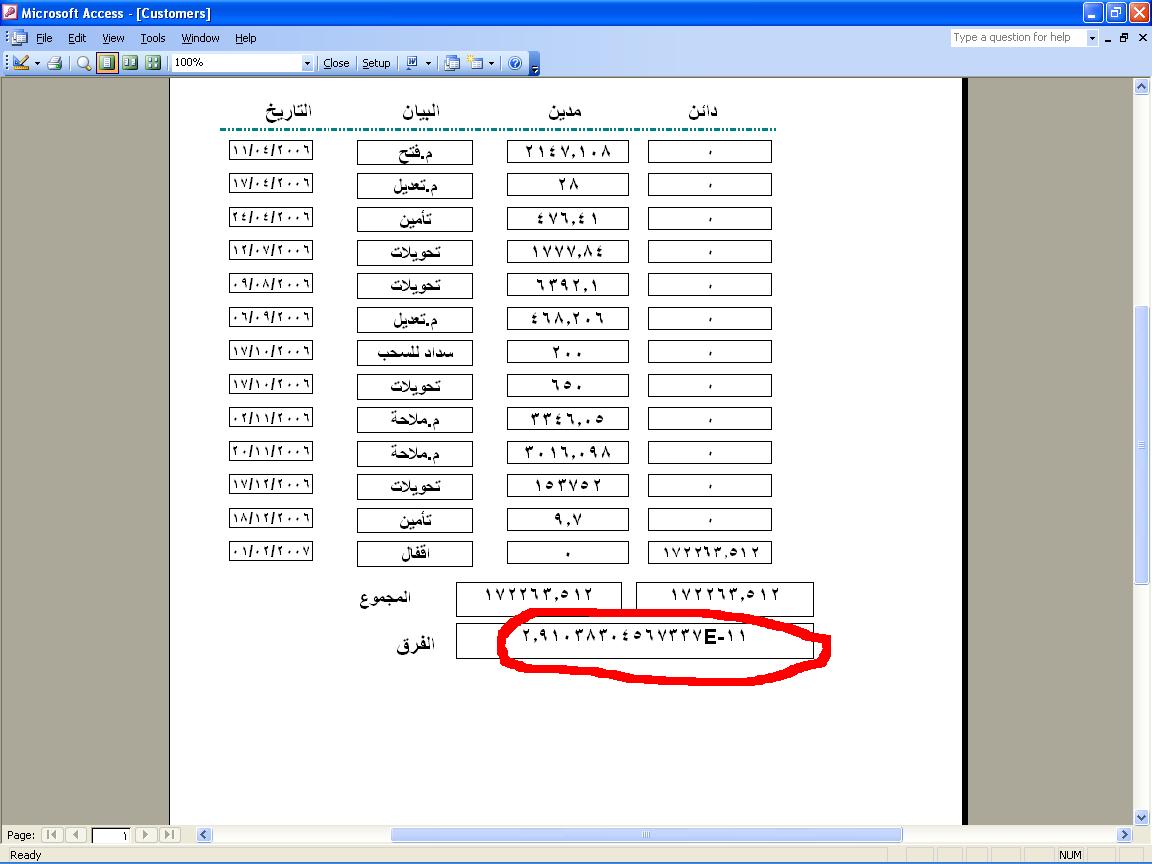1152x864 pixels.
Task: Select the Zoom magnifier tool
Action: 84,63
